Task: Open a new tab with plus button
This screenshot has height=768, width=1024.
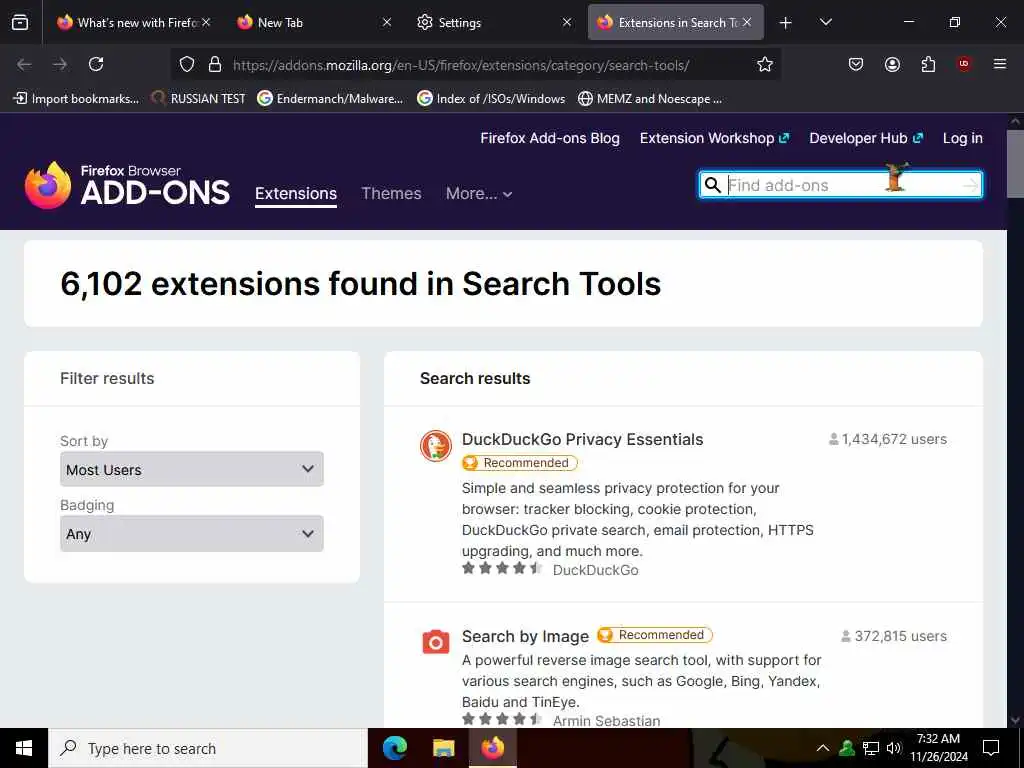Action: tap(786, 22)
